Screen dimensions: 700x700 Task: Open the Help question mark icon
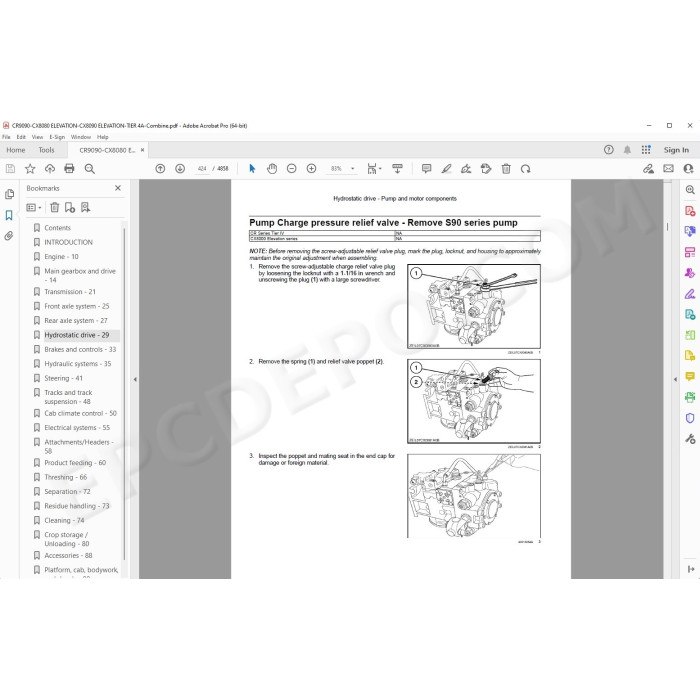click(x=608, y=150)
